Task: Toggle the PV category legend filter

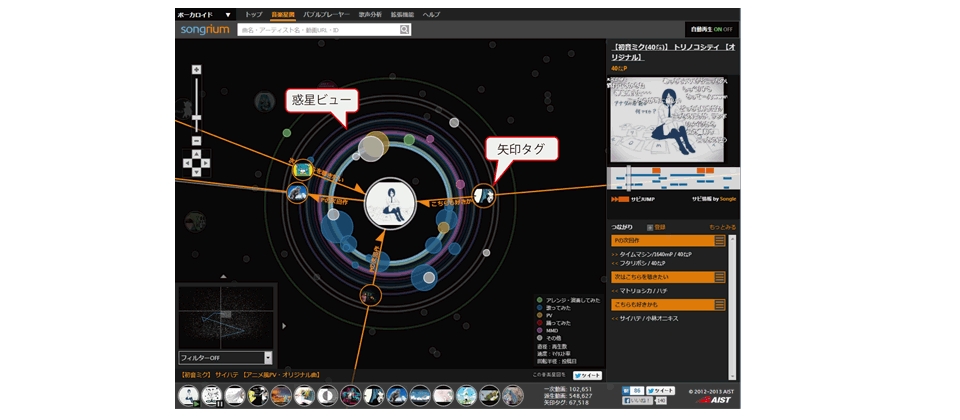Action: (x=540, y=315)
